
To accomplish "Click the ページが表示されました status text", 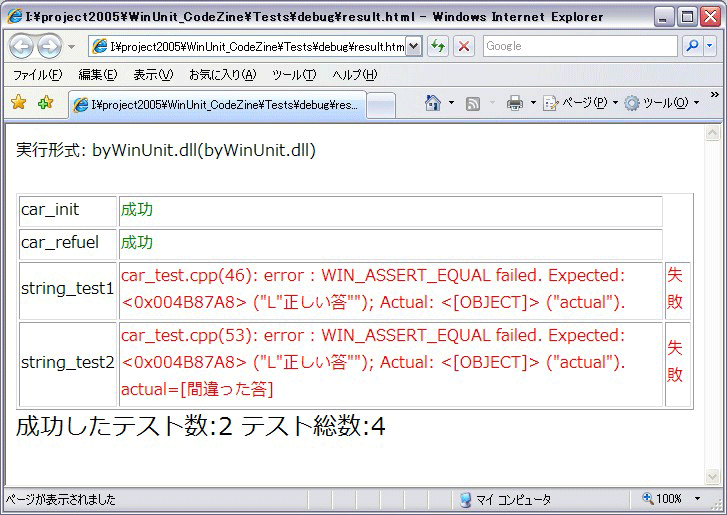I will (x=61, y=500).
